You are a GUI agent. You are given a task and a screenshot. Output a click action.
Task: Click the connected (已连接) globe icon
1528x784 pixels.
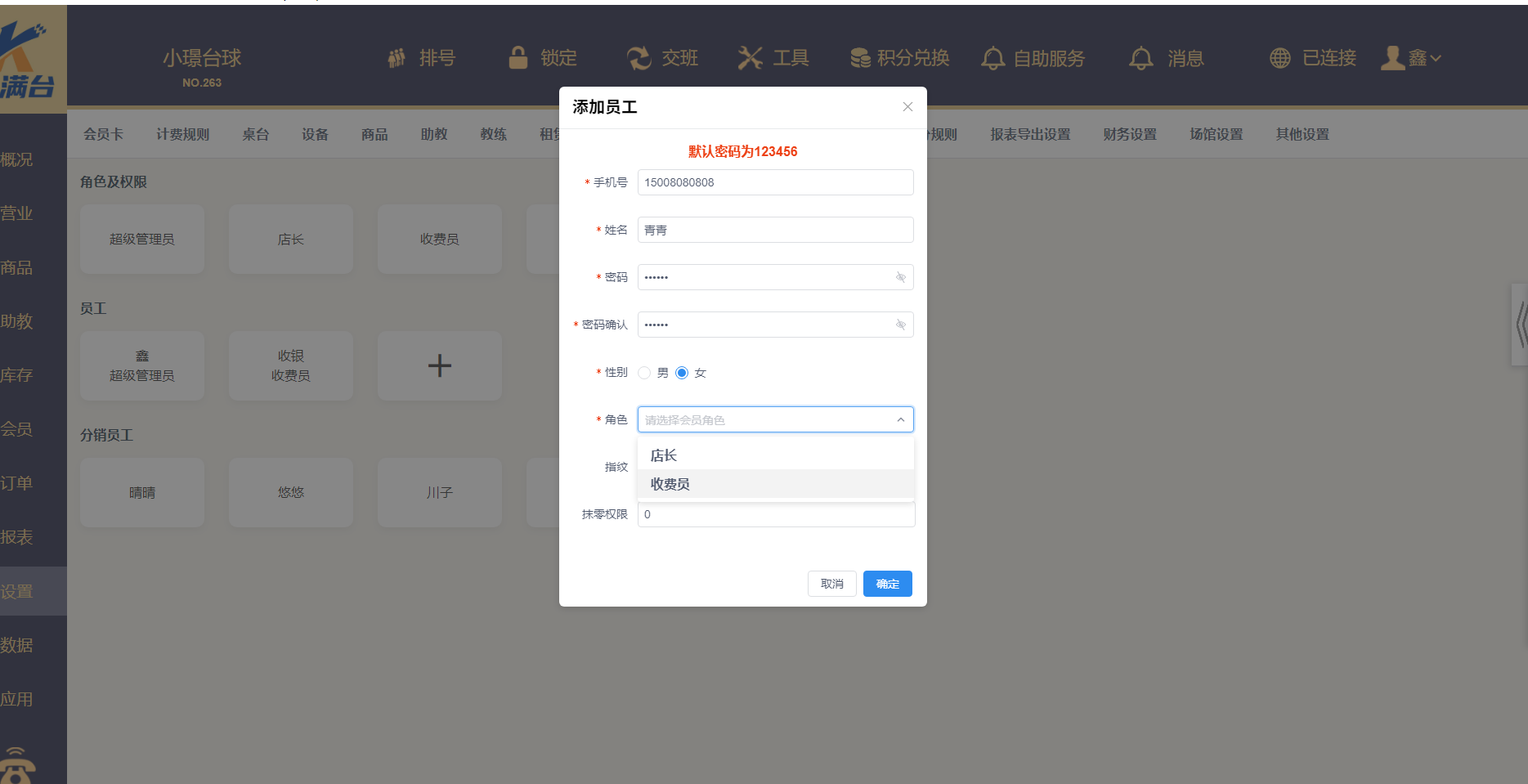1280,58
